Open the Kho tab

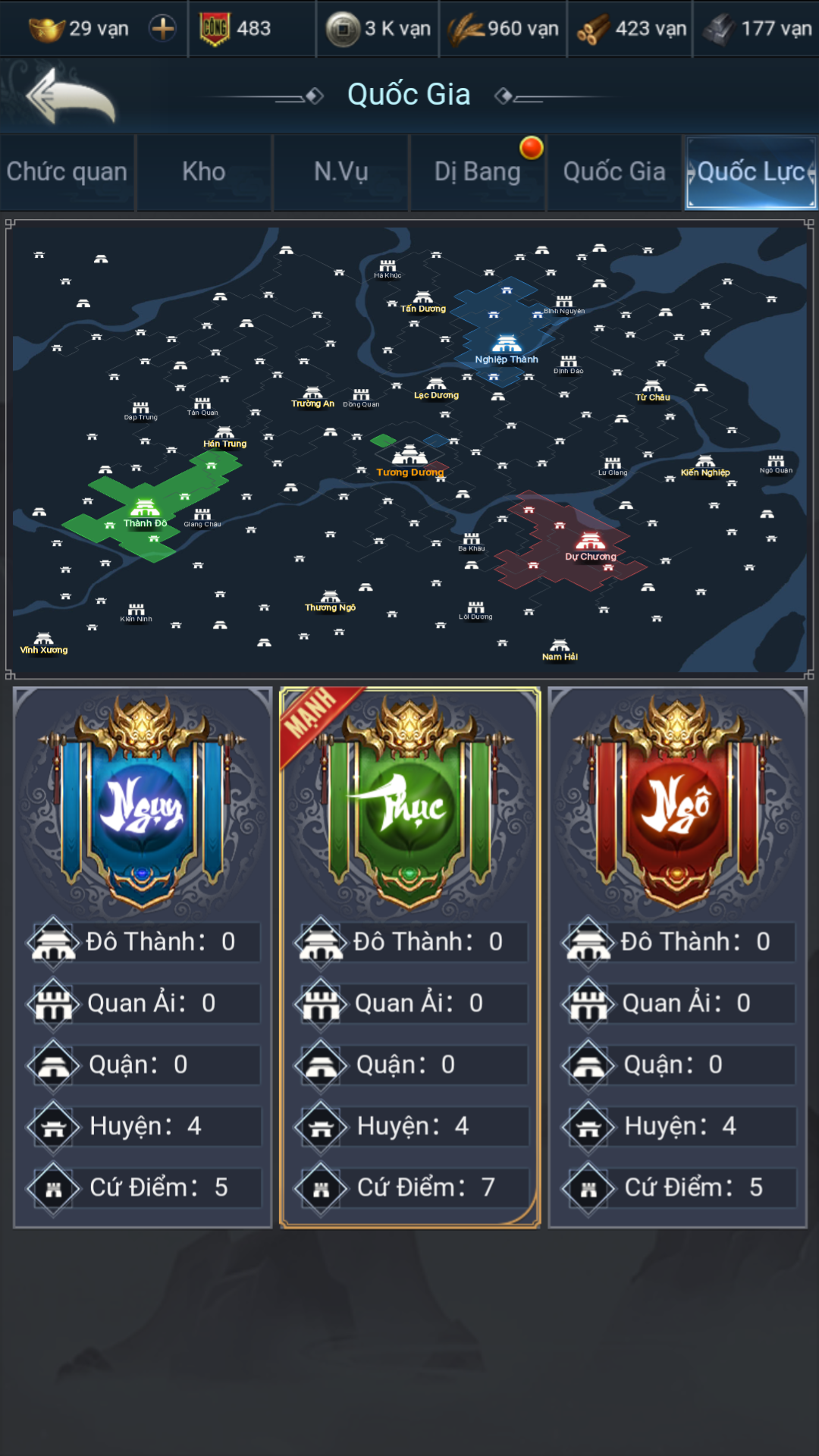(x=204, y=172)
